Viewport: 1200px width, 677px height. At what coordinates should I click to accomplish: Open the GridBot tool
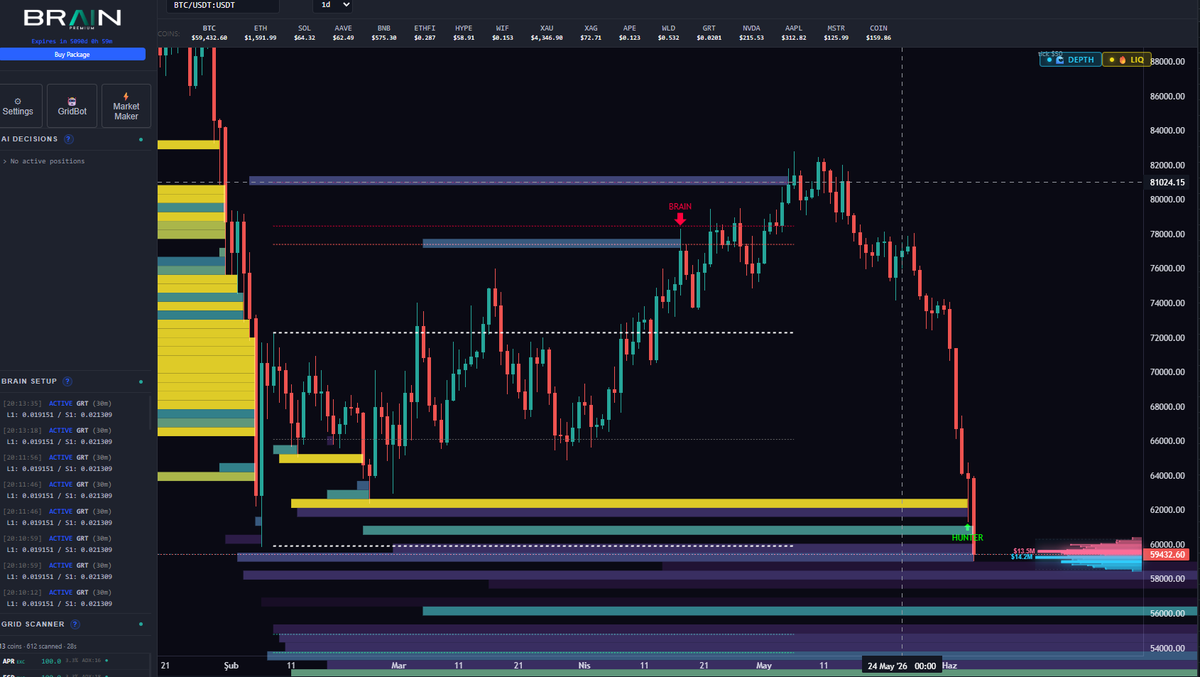tap(73, 106)
